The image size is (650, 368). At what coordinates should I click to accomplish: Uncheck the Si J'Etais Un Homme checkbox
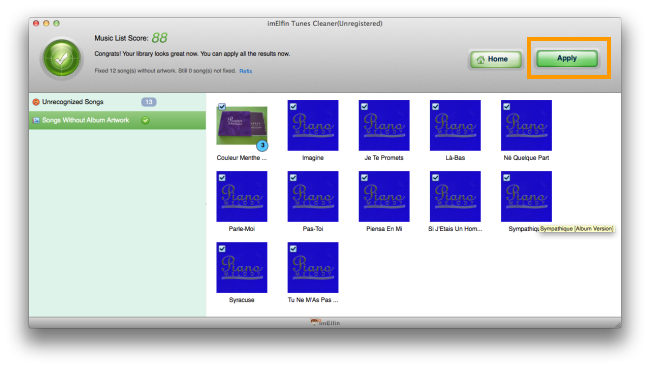[435, 178]
